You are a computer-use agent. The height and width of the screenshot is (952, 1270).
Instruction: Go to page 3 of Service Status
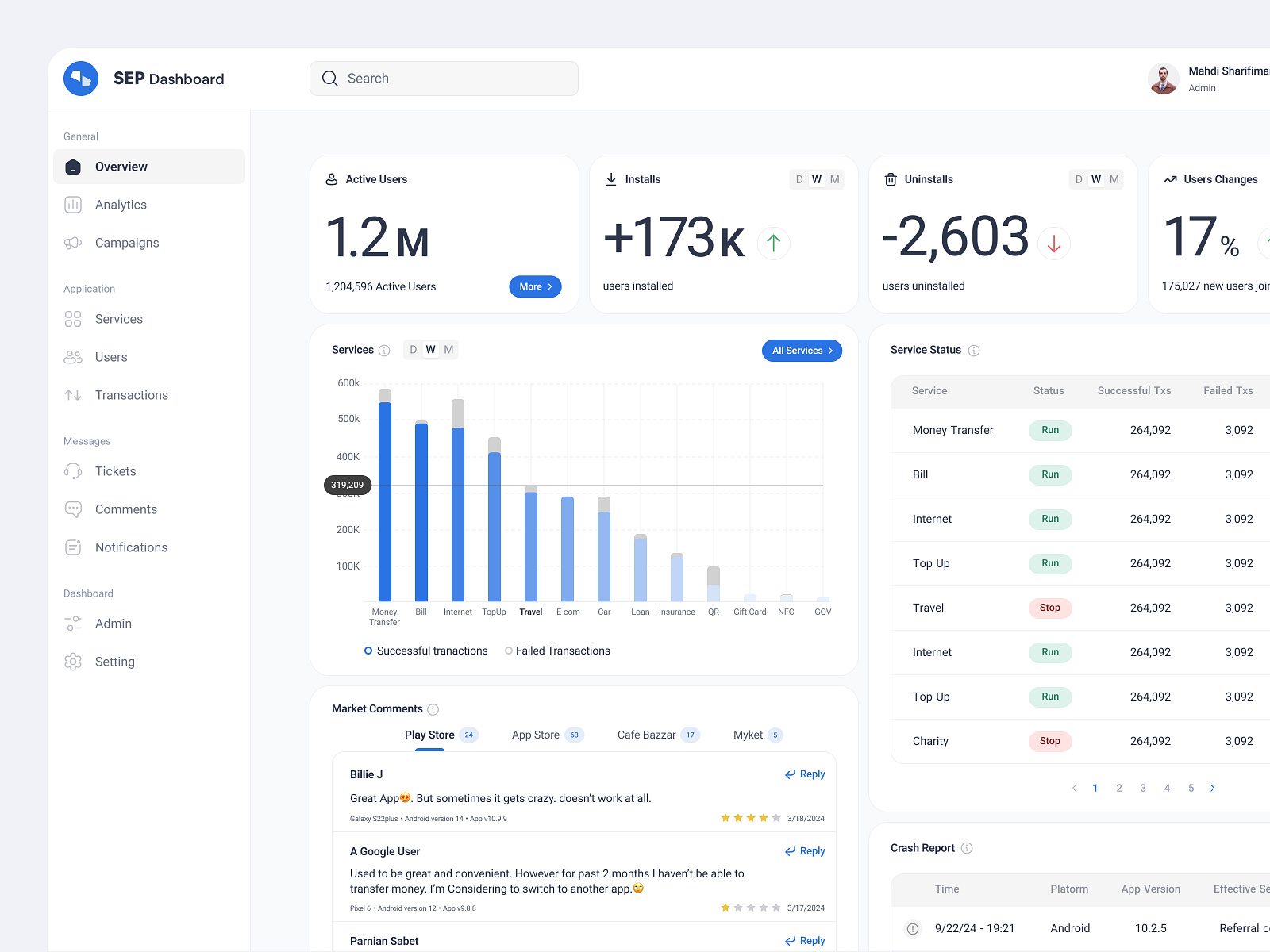(1143, 788)
